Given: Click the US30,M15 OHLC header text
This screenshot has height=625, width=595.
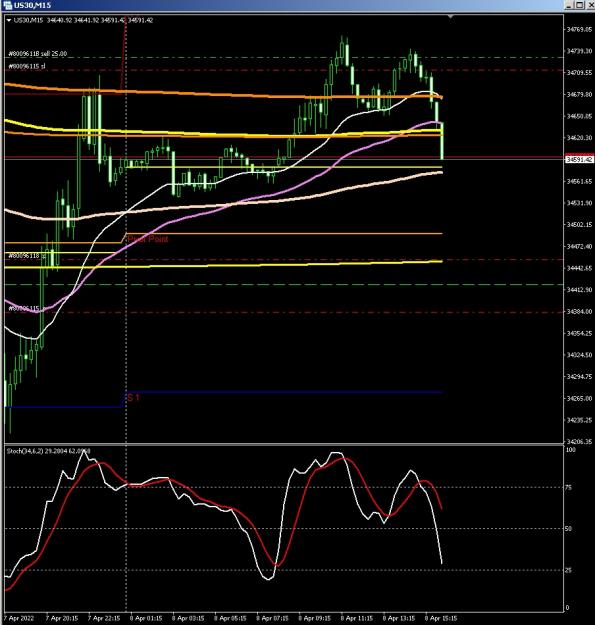Looking at the screenshot, I should (83, 20).
